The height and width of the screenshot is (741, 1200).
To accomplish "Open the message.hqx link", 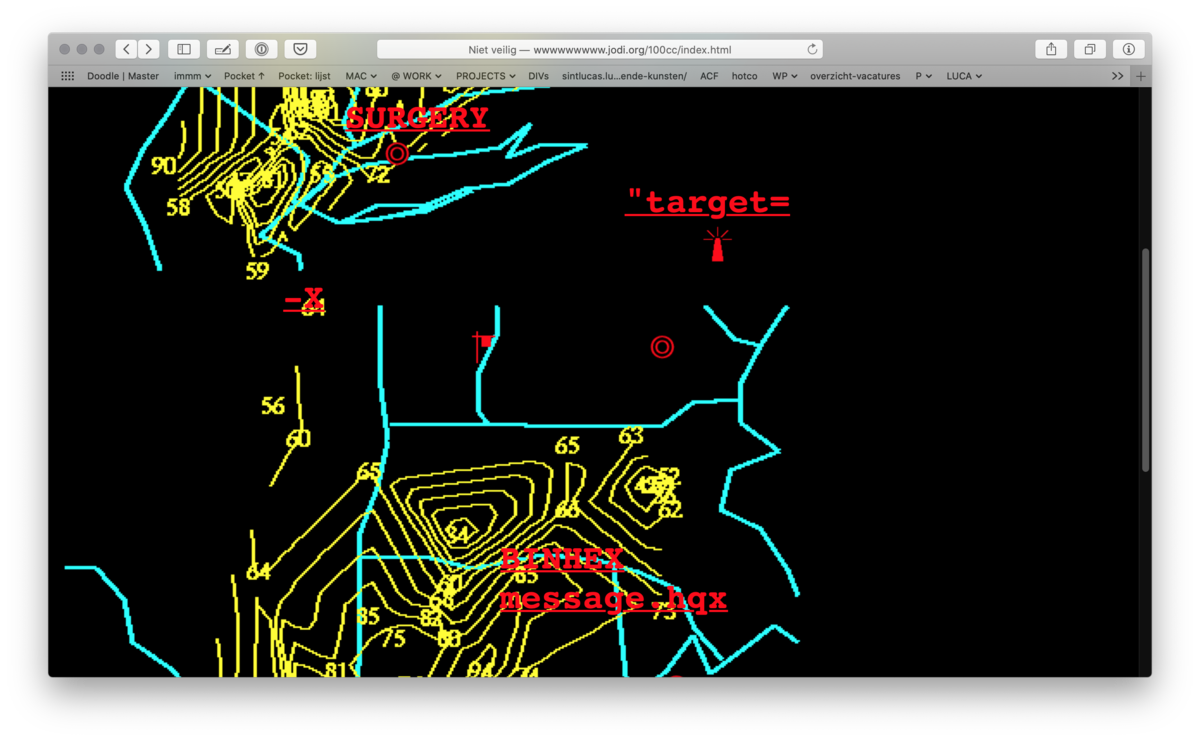I will coord(612,599).
